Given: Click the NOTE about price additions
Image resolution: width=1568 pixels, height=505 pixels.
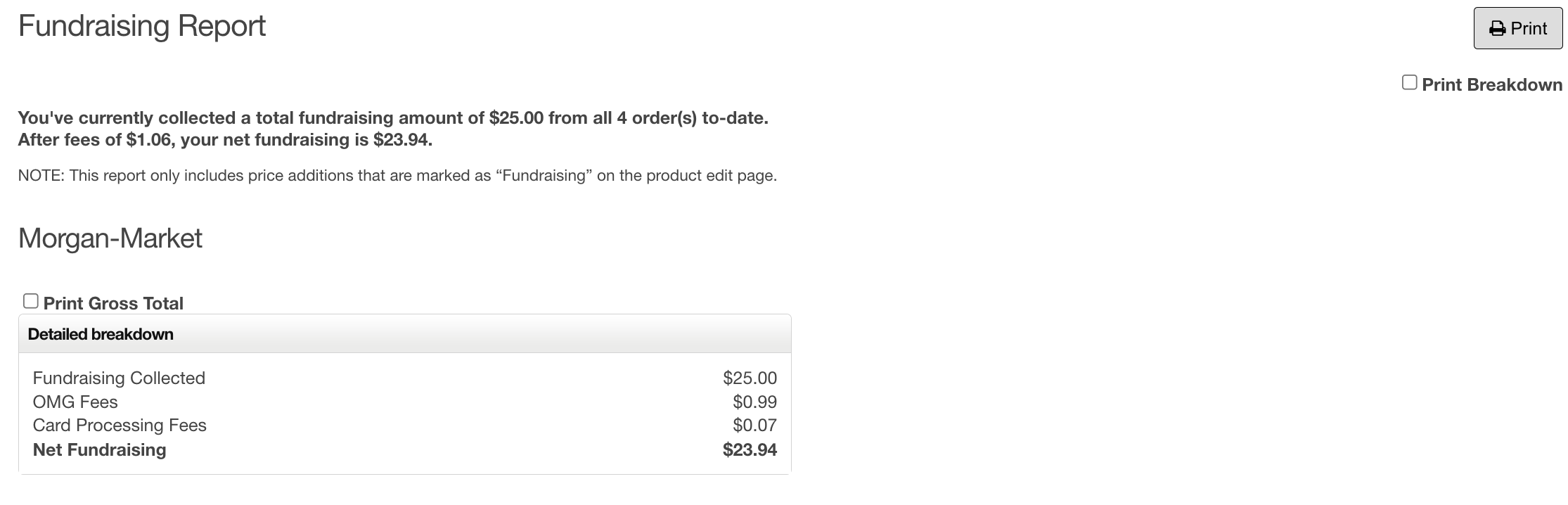Looking at the screenshot, I should [x=397, y=176].
